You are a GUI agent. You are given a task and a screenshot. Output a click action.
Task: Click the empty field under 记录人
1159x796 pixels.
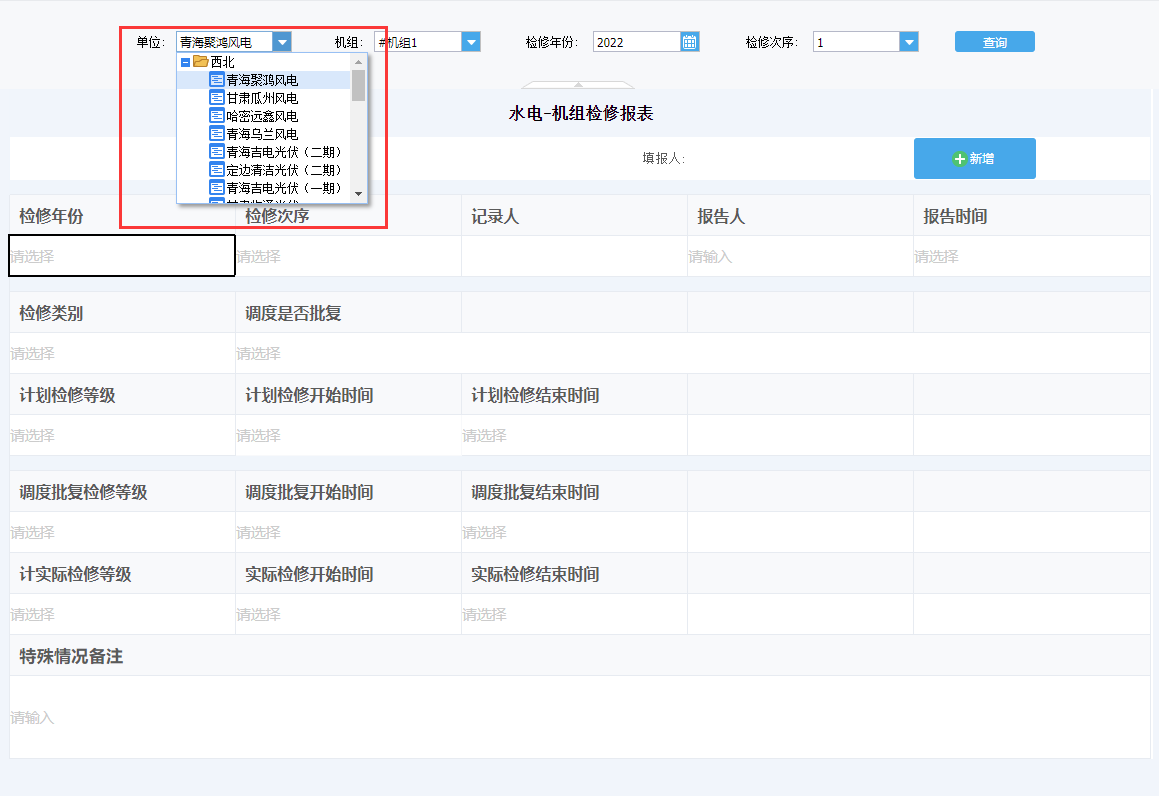574,256
